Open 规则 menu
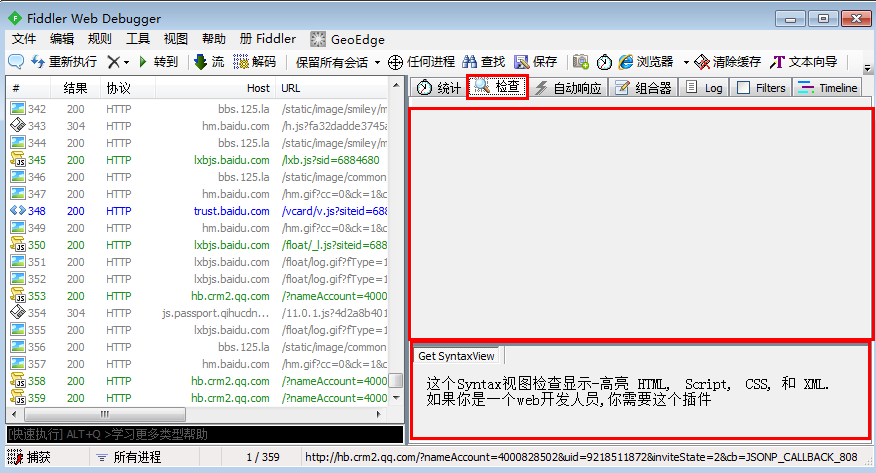The height and width of the screenshot is (473, 876). click(99, 39)
